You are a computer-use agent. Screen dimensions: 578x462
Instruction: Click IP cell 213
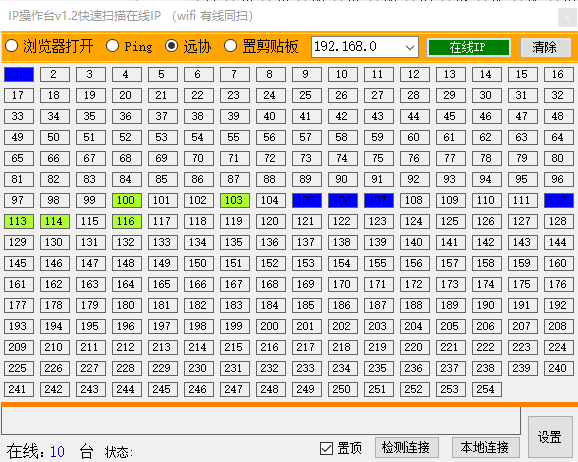(x=163, y=348)
